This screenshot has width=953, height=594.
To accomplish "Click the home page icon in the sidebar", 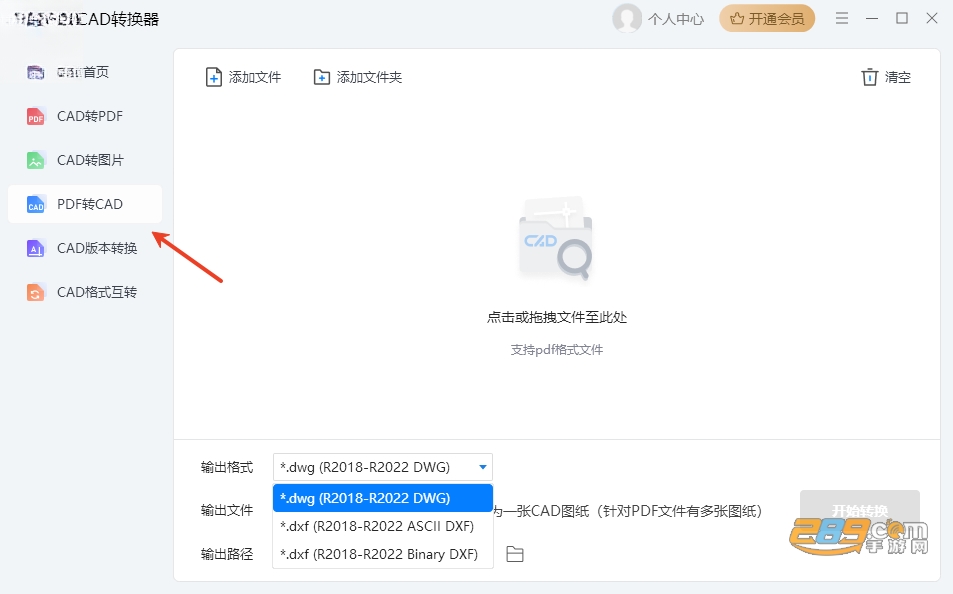I will pos(36,72).
